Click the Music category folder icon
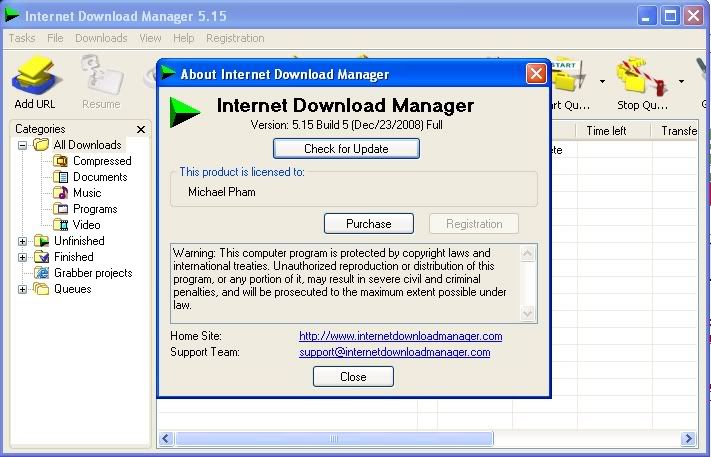 tap(60, 193)
